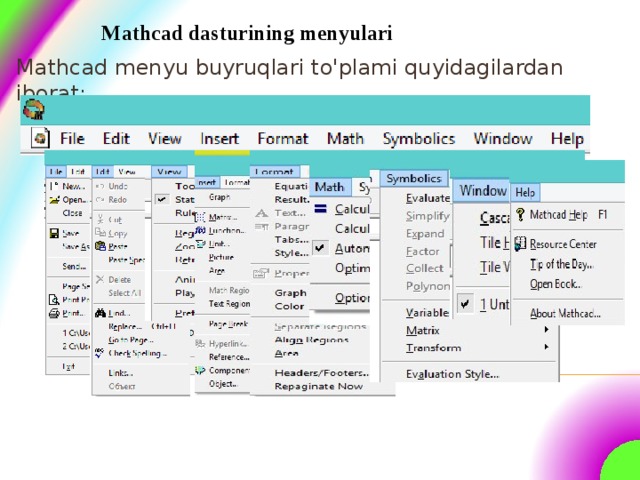Choose 'Save As' in the File menu
Image resolution: width=640 pixels, height=480 pixels.
point(76,247)
